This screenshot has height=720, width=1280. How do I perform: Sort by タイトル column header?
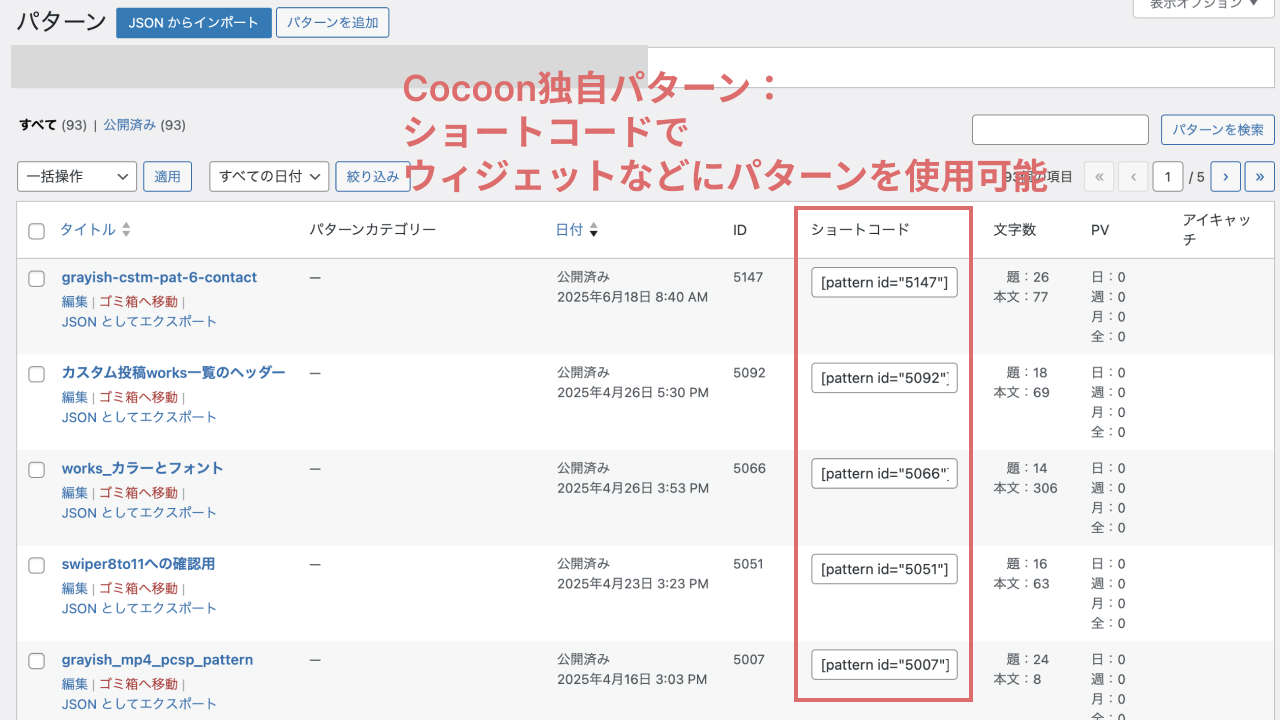click(x=88, y=230)
